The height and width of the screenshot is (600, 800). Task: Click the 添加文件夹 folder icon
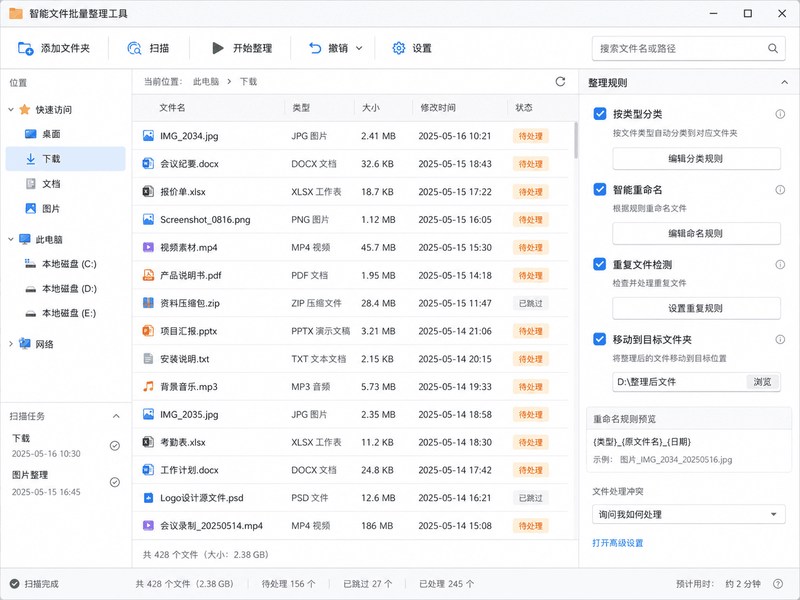pyautogui.click(x=26, y=48)
